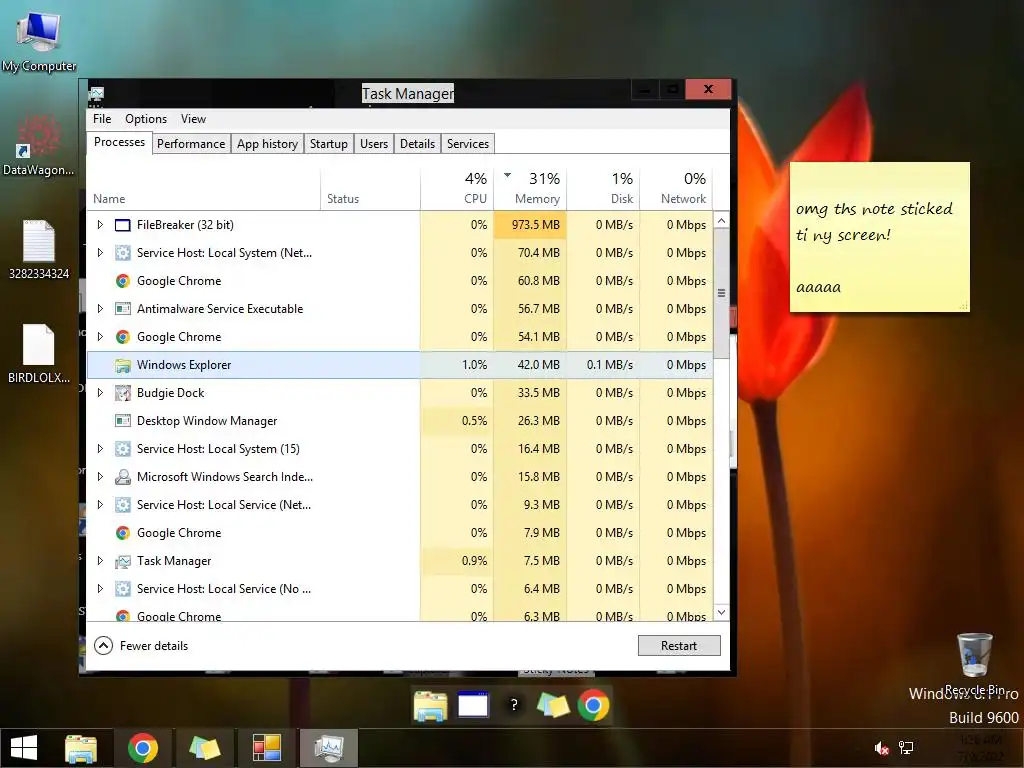This screenshot has height=768, width=1024.
Task: Click the Task Manager process row icon
Action: (122, 562)
